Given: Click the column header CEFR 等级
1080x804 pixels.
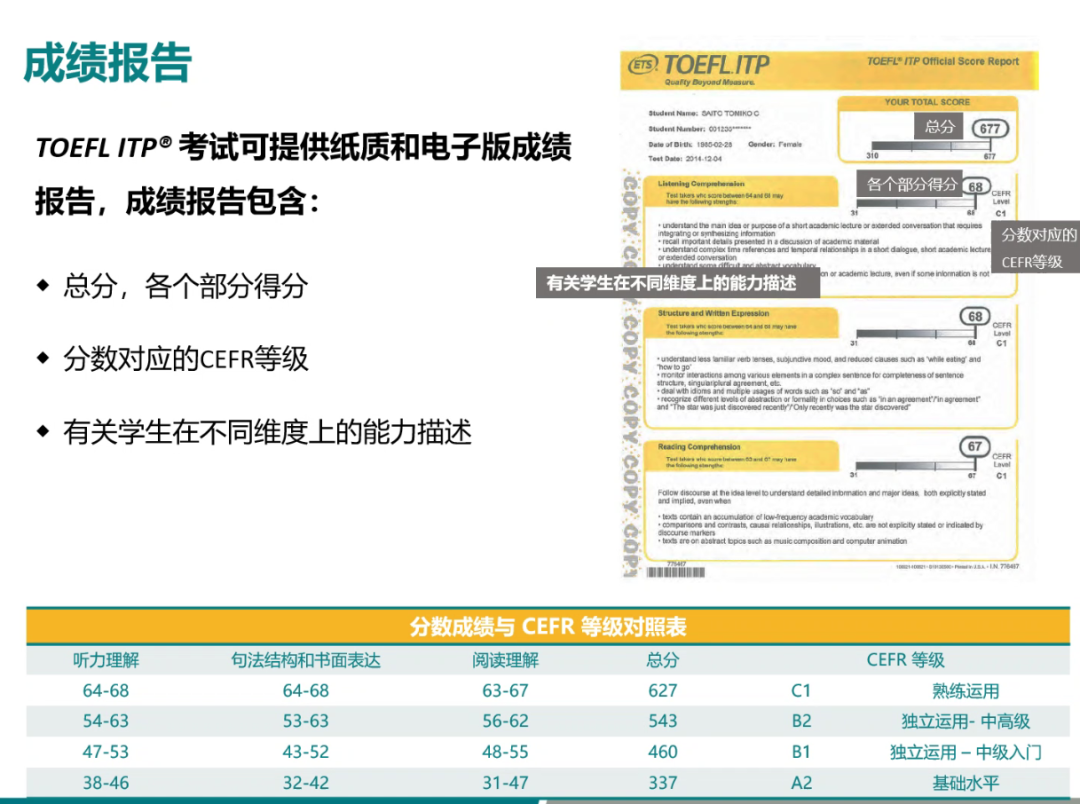Looking at the screenshot, I should click(x=905, y=660).
